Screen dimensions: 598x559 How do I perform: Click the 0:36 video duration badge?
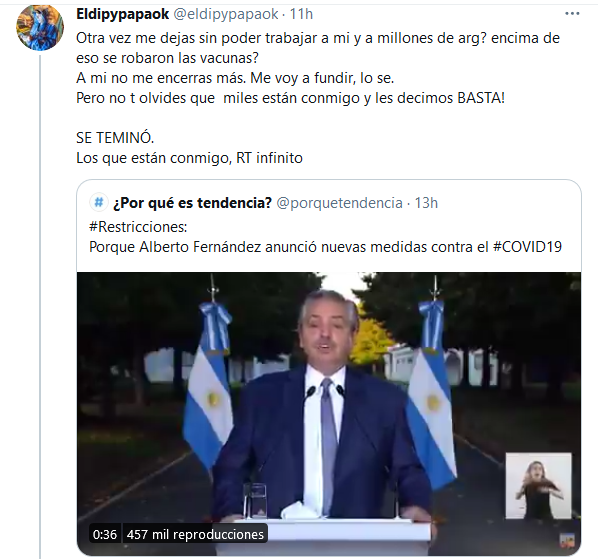click(x=104, y=534)
